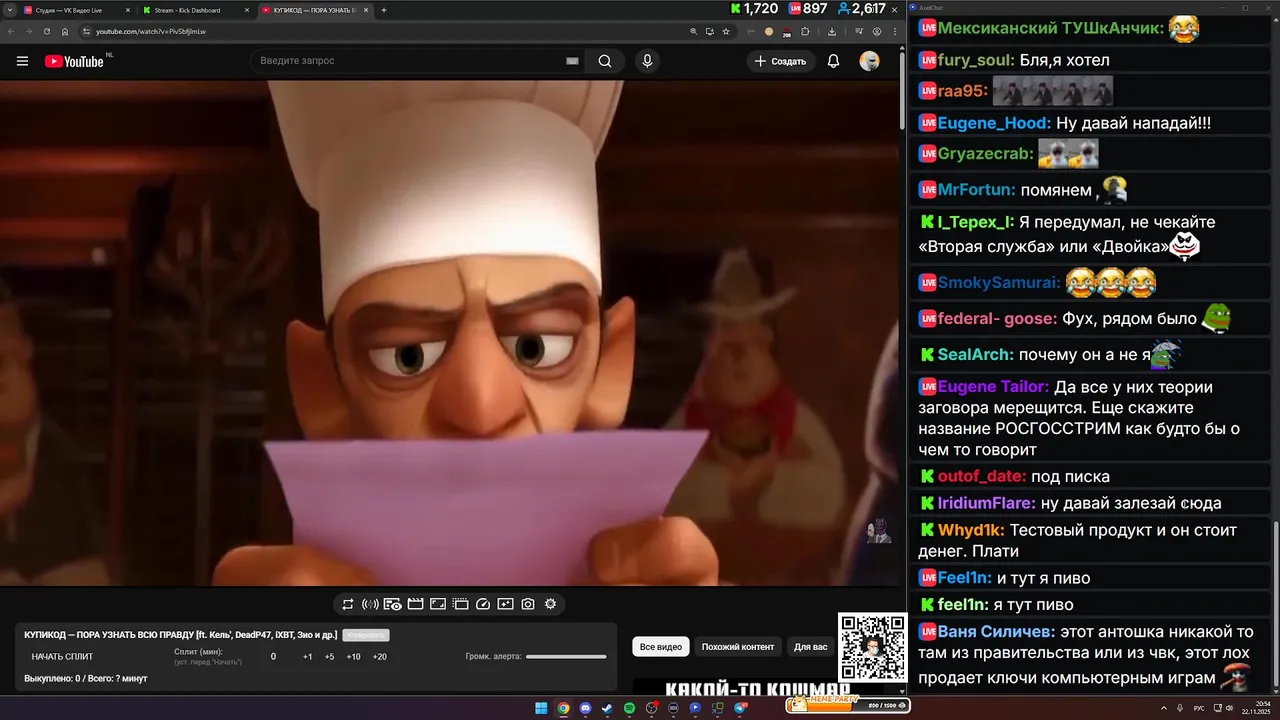Select the Все видео filter chip
The image size is (1280, 720).
click(x=661, y=647)
